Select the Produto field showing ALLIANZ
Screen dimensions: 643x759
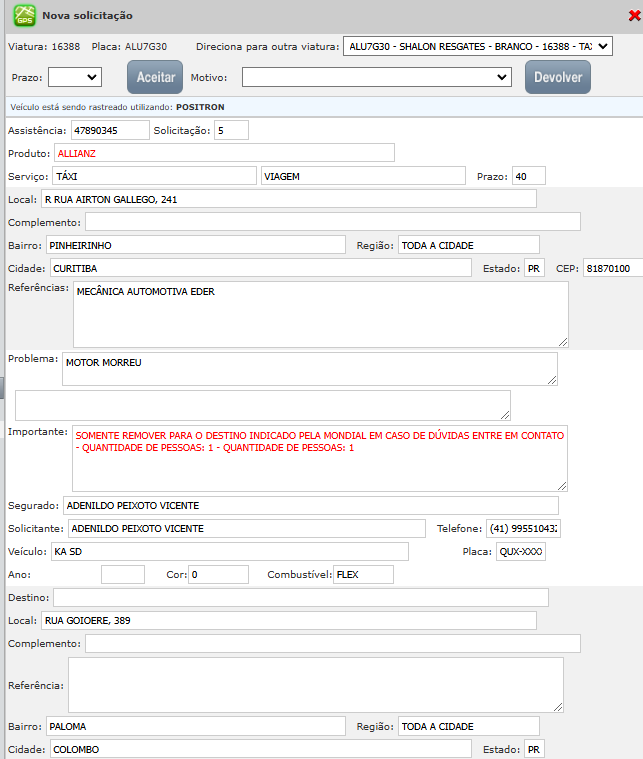[x=224, y=153]
